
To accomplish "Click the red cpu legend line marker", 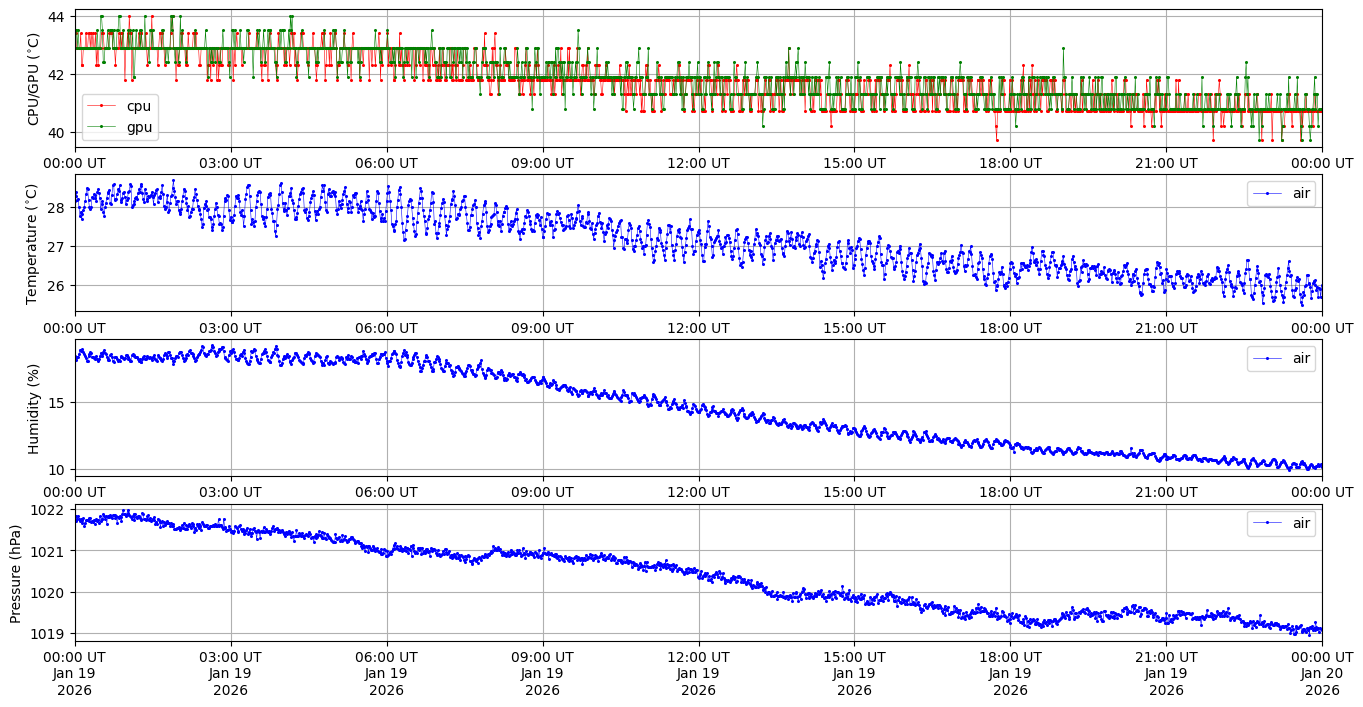I will [101, 106].
